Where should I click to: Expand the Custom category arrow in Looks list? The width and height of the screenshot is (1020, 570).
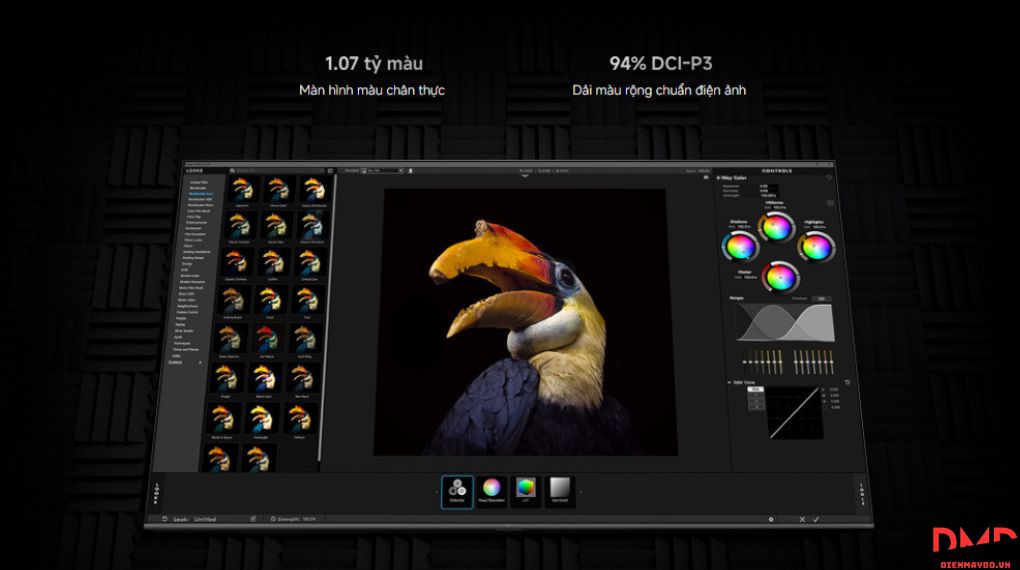point(200,362)
